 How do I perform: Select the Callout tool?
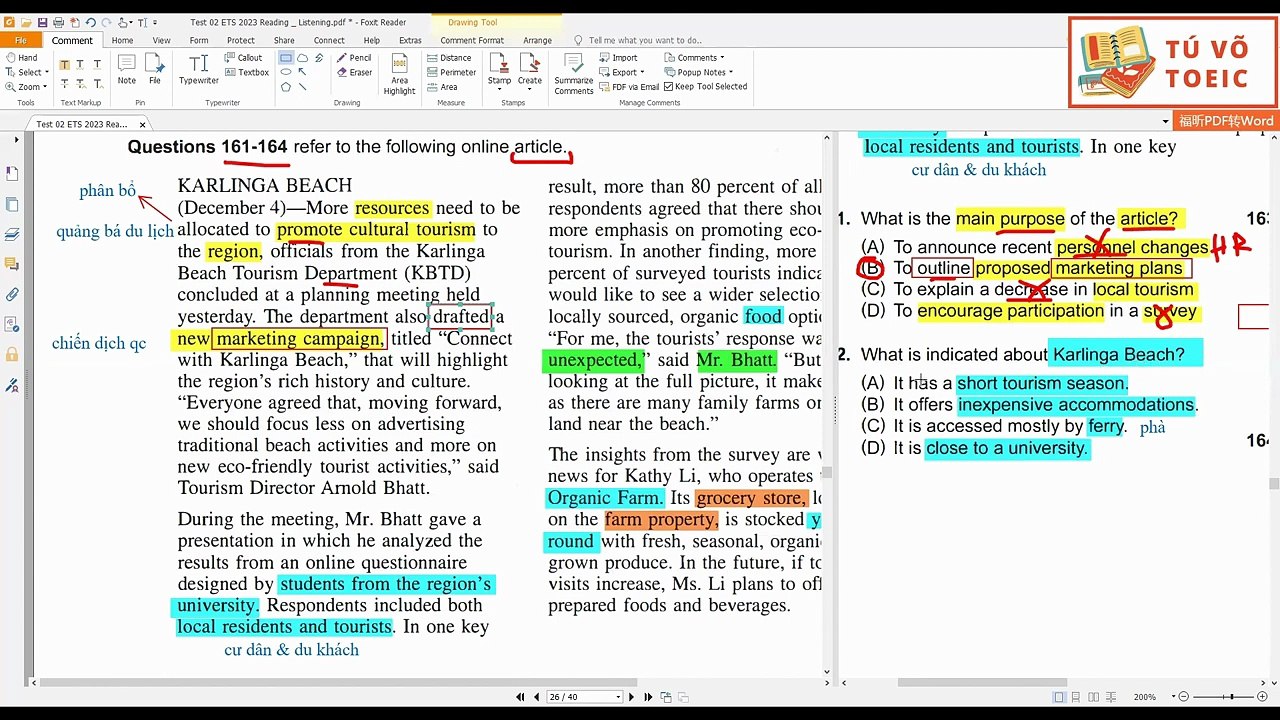(x=243, y=58)
